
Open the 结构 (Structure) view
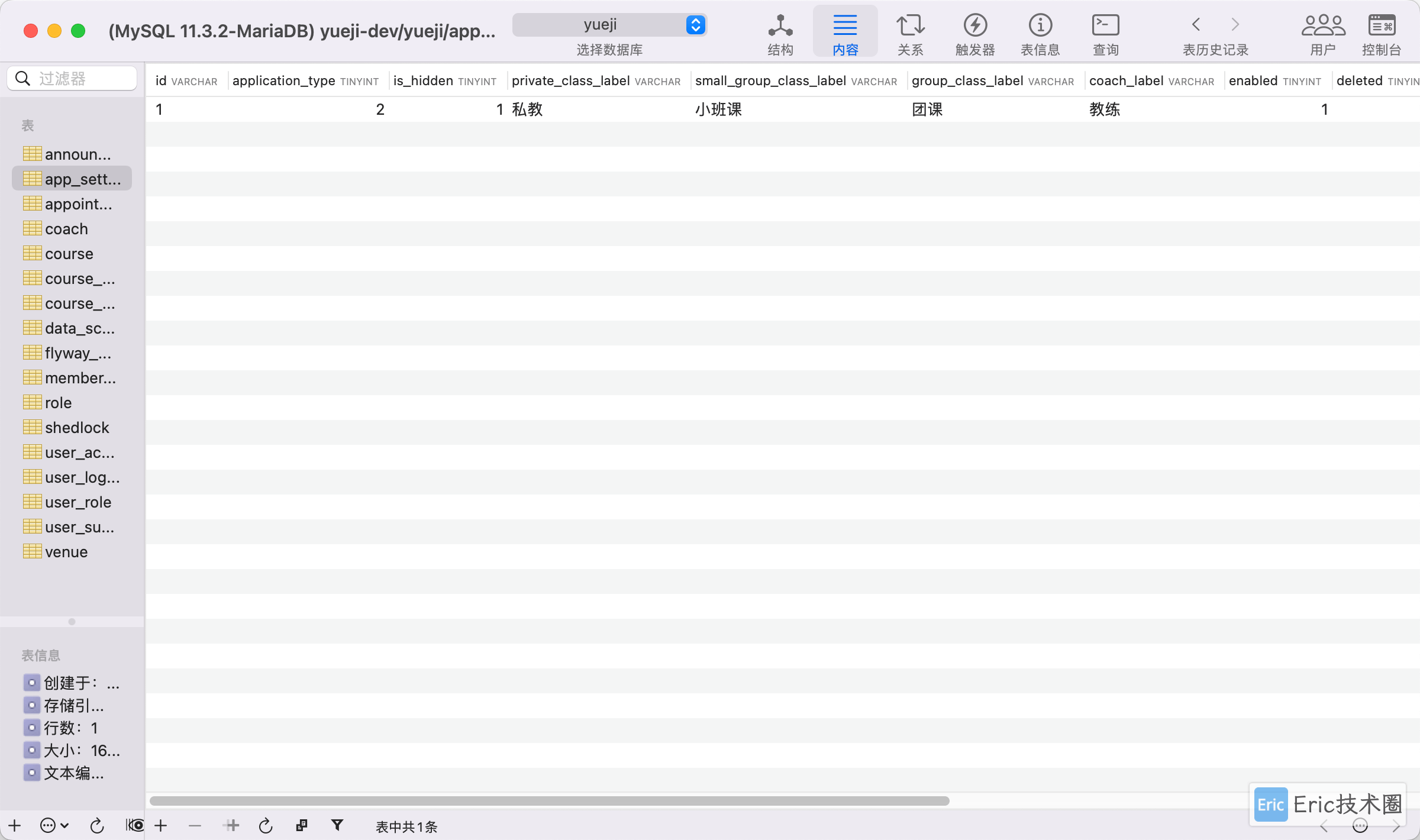click(x=780, y=34)
